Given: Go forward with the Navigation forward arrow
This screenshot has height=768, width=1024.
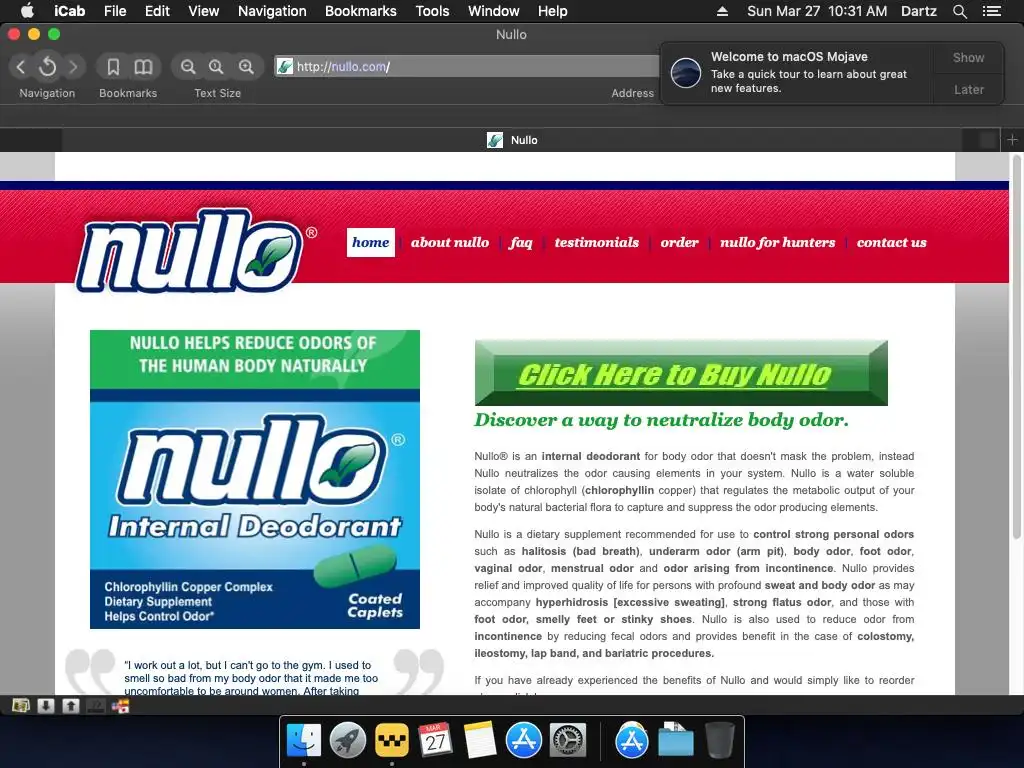Looking at the screenshot, I should click(73, 67).
